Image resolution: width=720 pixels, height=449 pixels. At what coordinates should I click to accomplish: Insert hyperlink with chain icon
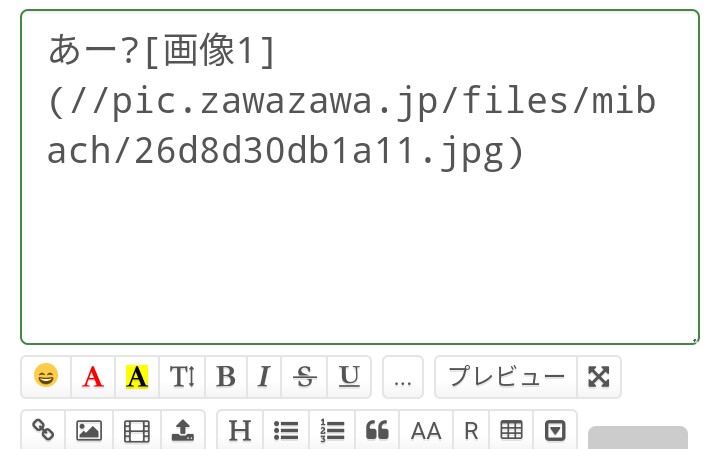click(43, 430)
